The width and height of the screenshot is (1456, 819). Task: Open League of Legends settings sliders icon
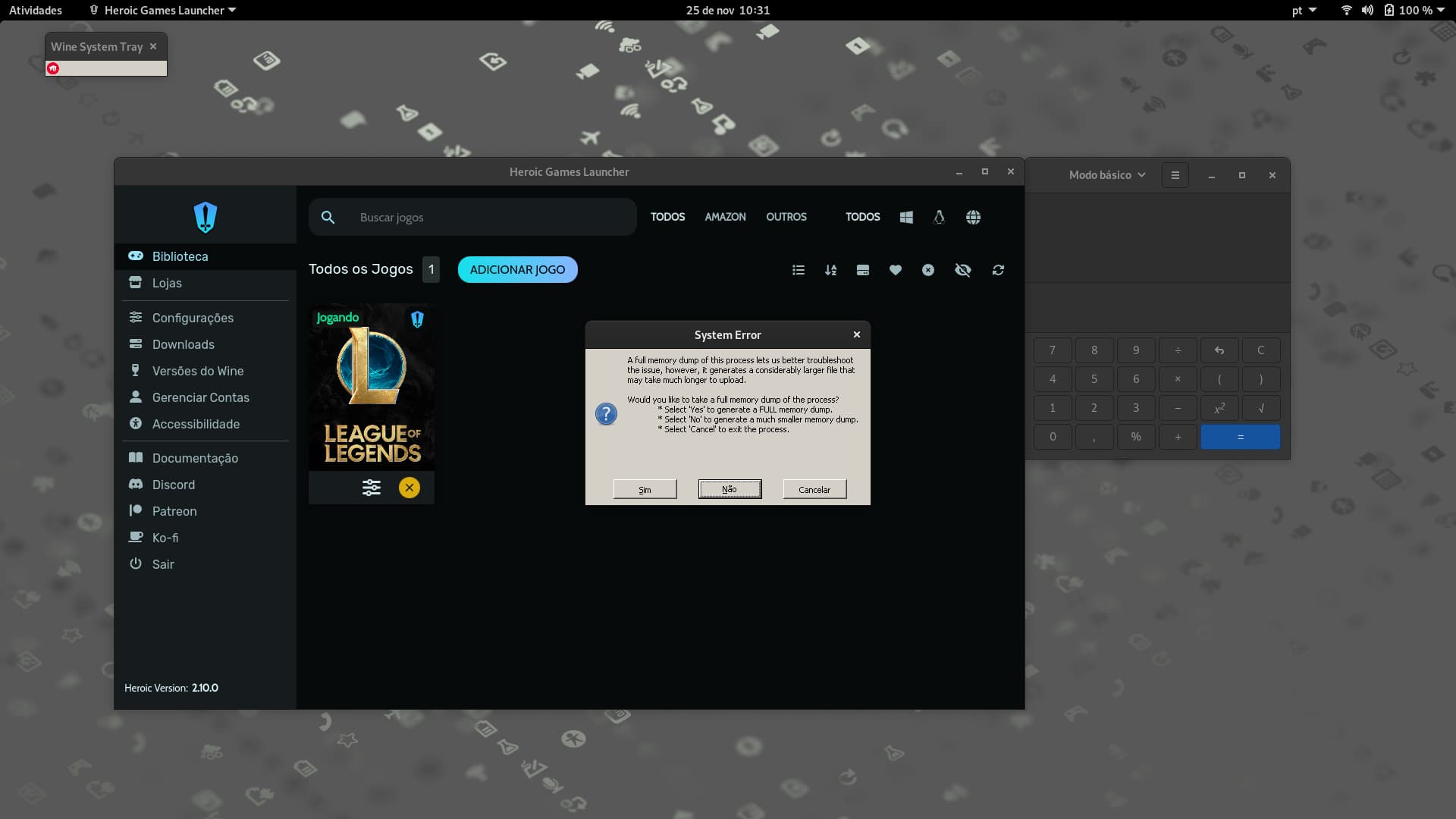[372, 488]
